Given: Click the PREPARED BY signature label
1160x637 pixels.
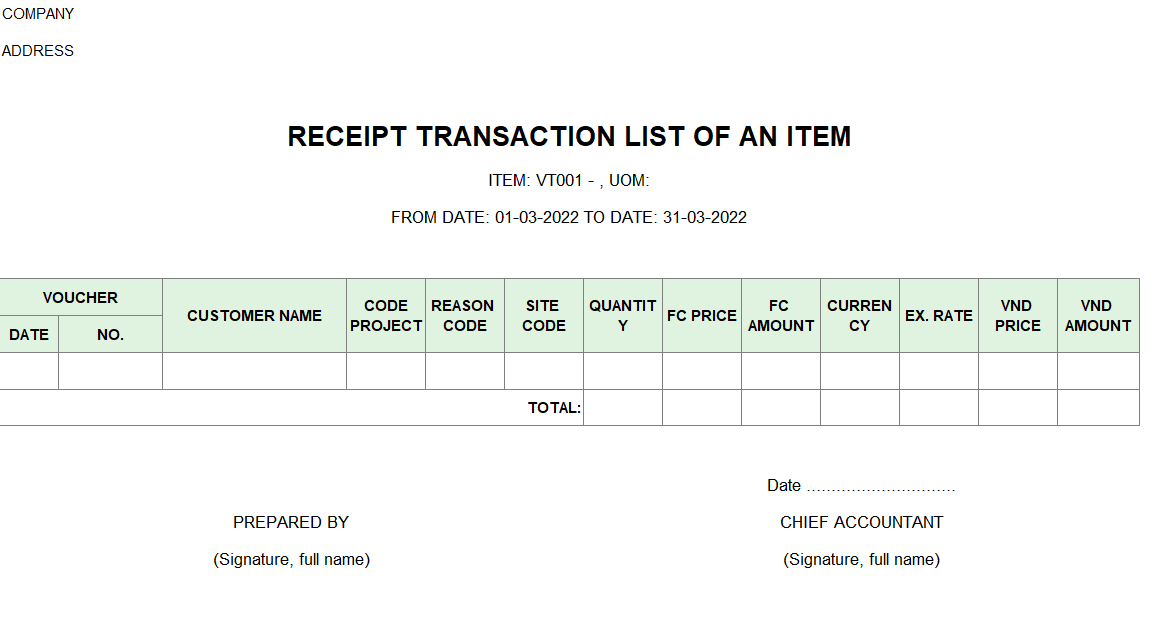Looking at the screenshot, I should click(291, 522).
